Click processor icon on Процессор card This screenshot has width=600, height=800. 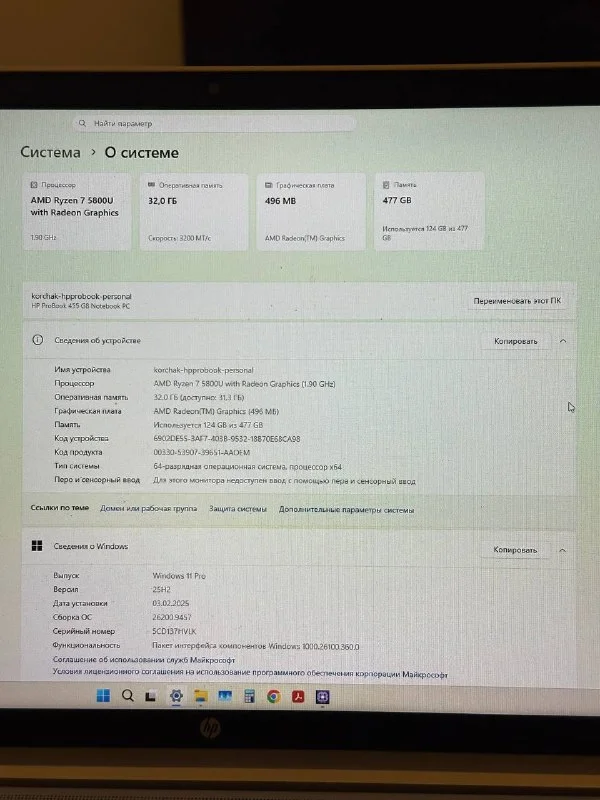[x=34, y=185]
